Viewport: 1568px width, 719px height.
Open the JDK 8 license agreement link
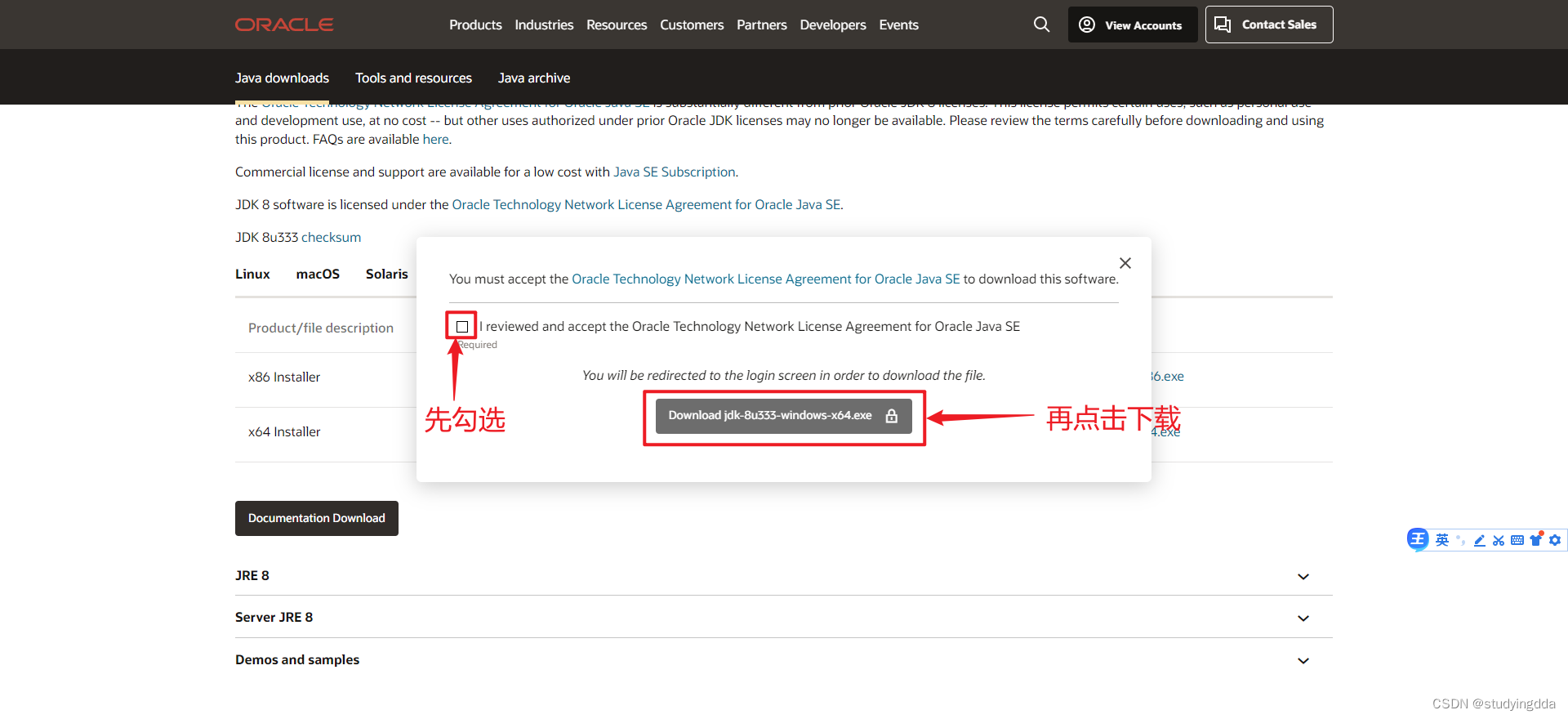click(x=646, y=204)
